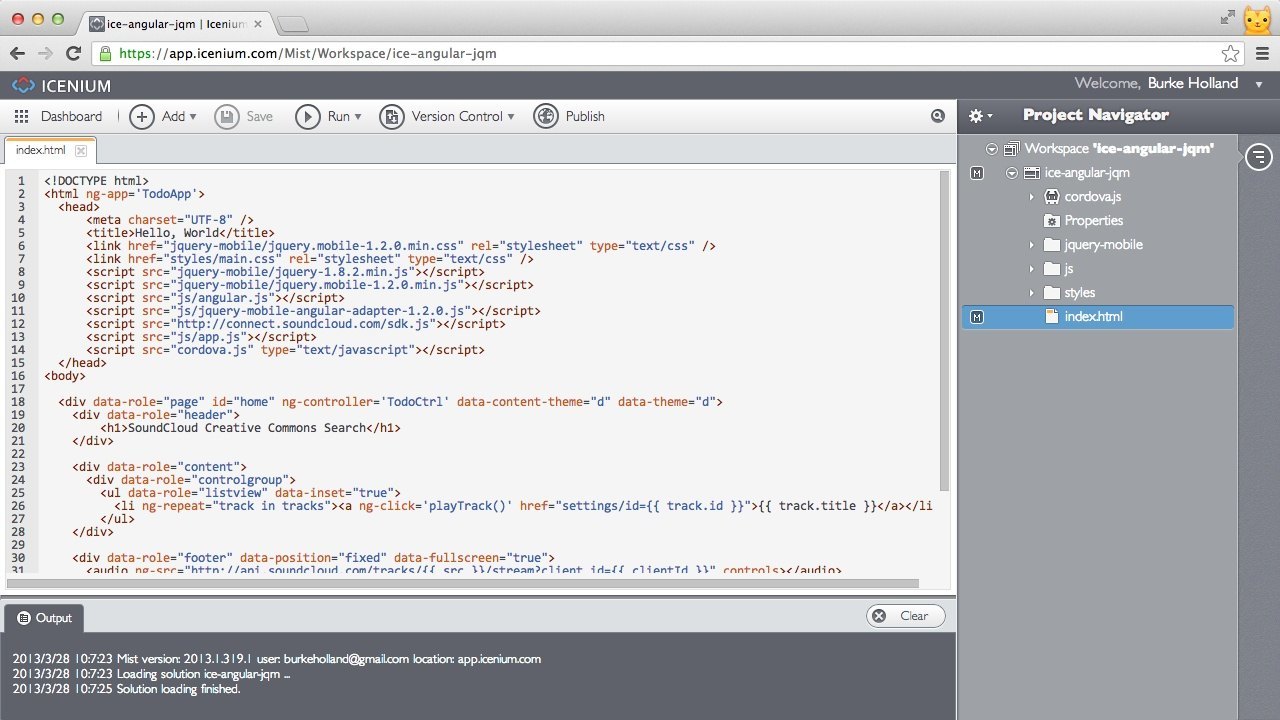Click the 'Solution loading finished.' log line

tap(126, 689)
